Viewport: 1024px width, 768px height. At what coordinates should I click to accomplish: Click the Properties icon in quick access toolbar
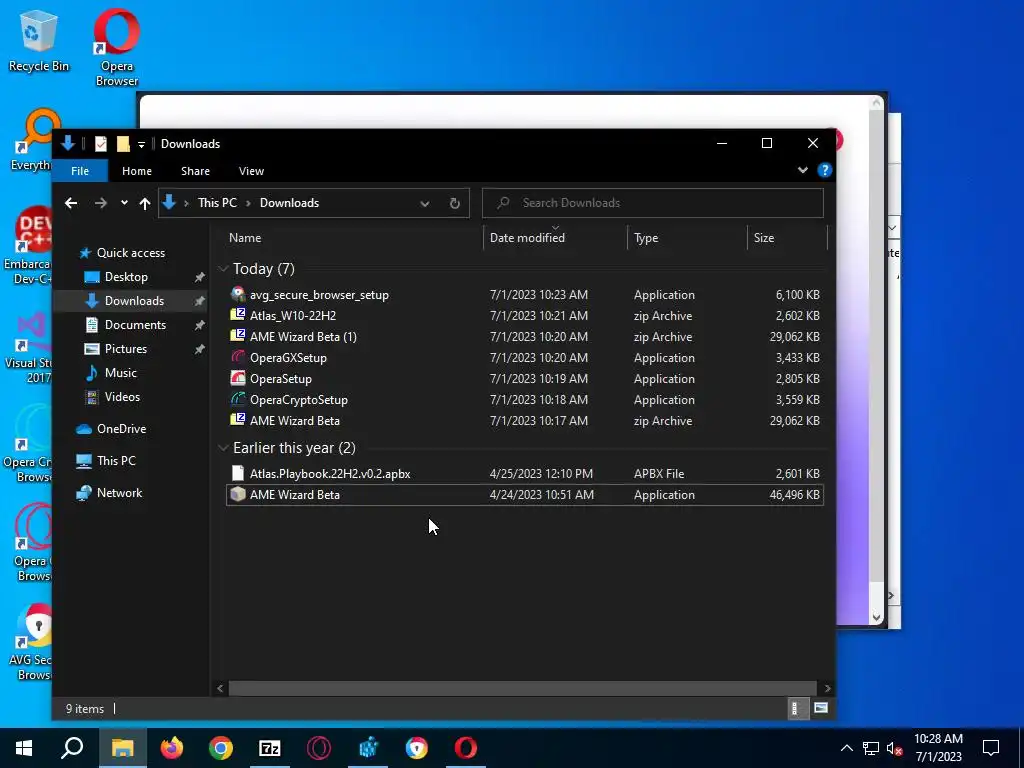click(x=101, y=144)
